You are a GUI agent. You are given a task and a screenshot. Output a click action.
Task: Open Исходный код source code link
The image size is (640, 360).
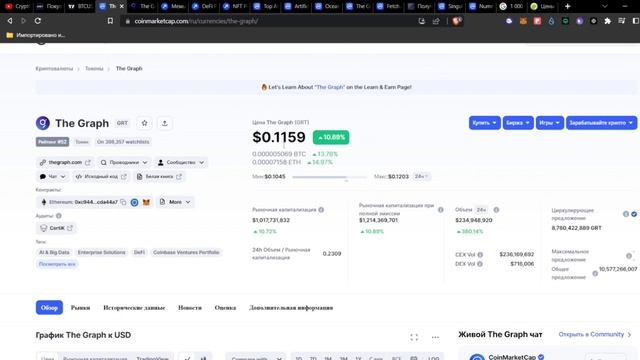(101, 176)
